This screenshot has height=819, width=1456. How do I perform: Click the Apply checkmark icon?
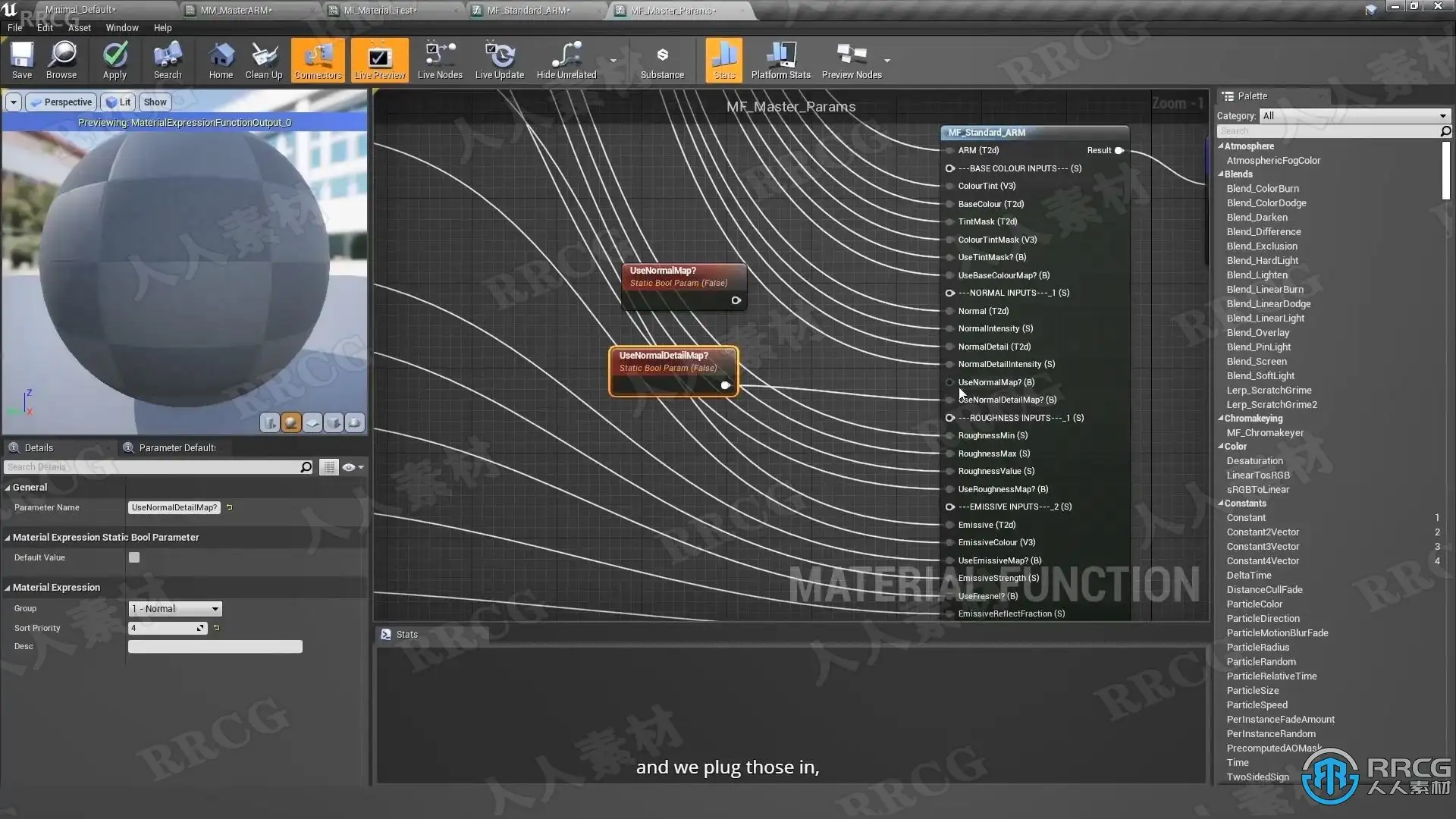[x=115, y=55]
